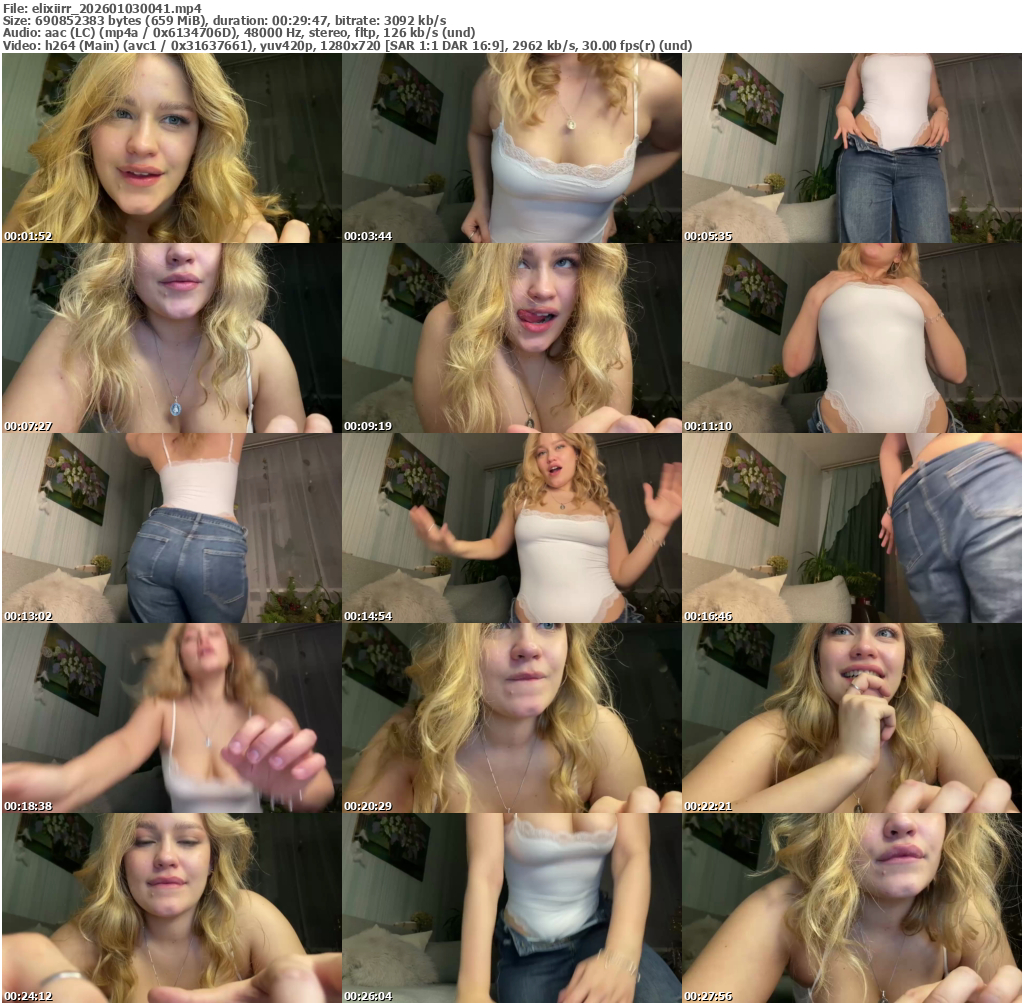Viewport: 1024px width, 1003px height.
Task: Choose the last frame at 00:27:56
Action: 852,907
